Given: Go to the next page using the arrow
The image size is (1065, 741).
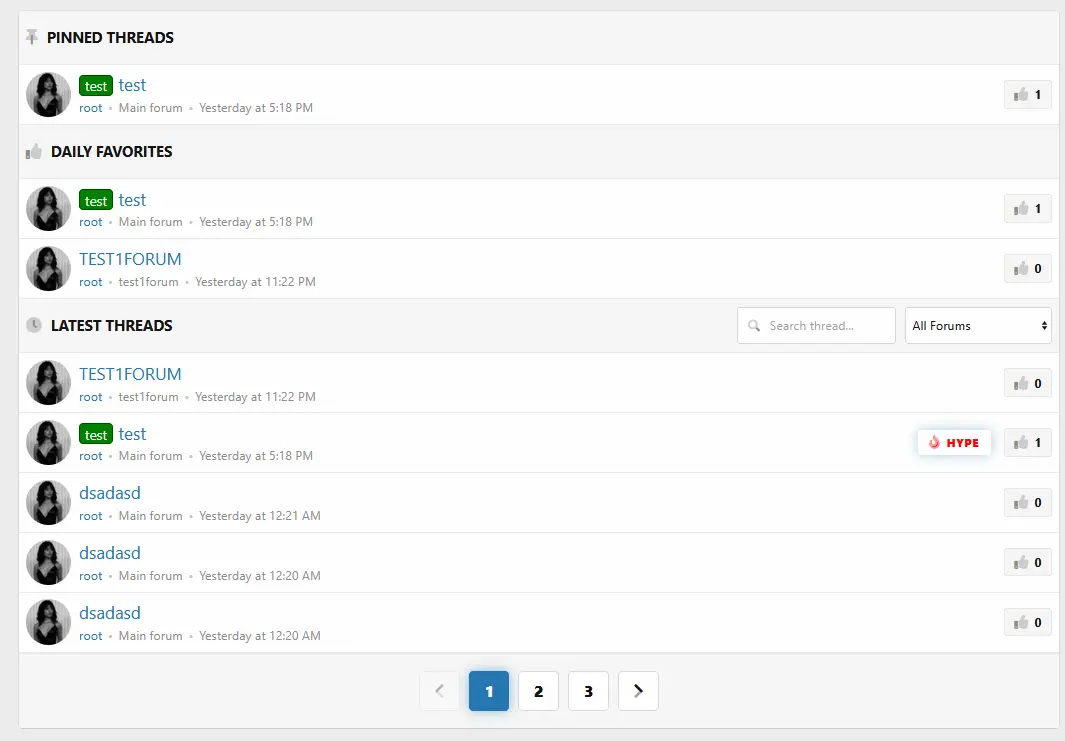Looking at the screenshot, I should point(638,691).
